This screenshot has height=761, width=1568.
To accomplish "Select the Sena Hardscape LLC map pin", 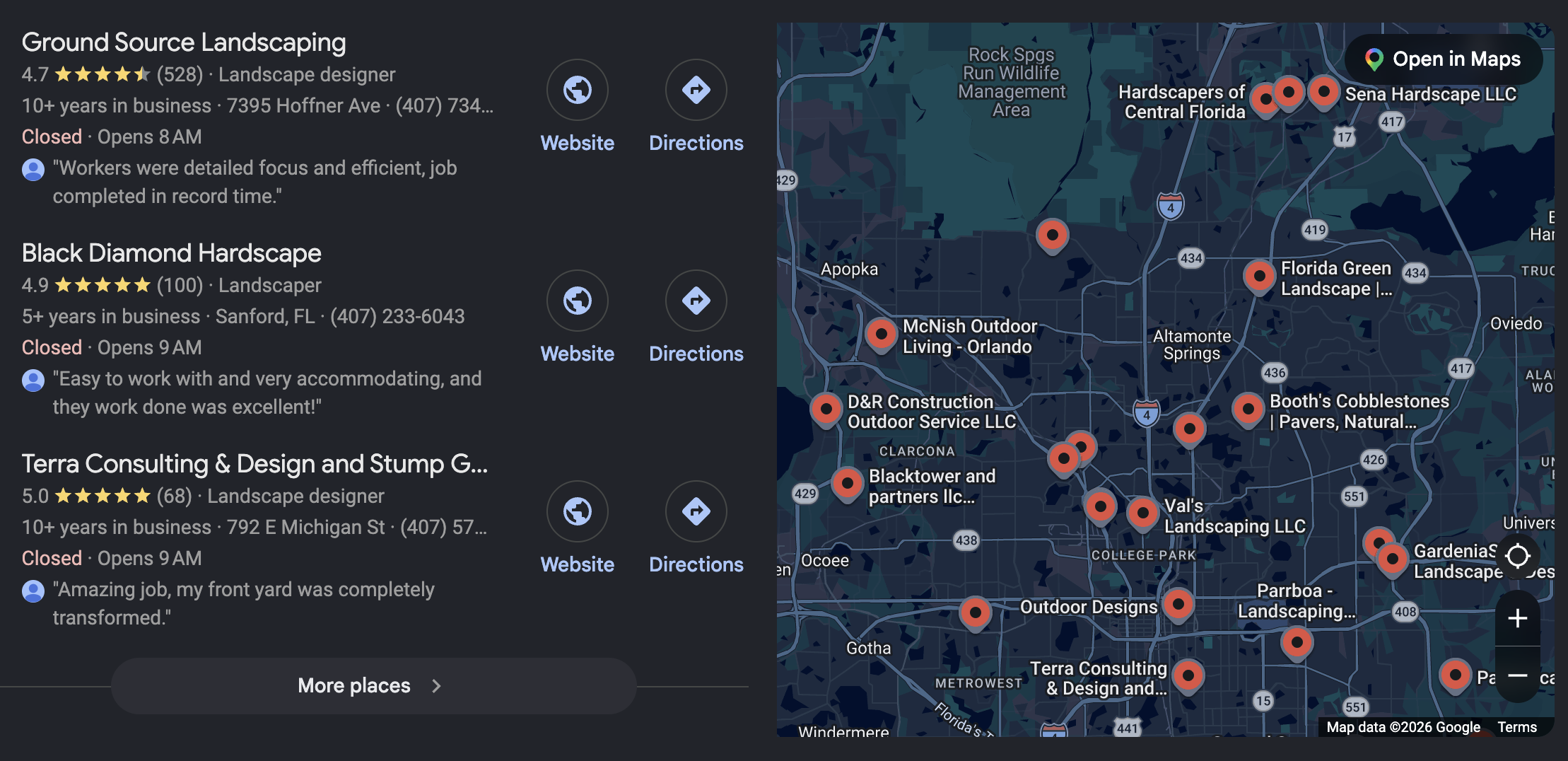I will 1323,93.
